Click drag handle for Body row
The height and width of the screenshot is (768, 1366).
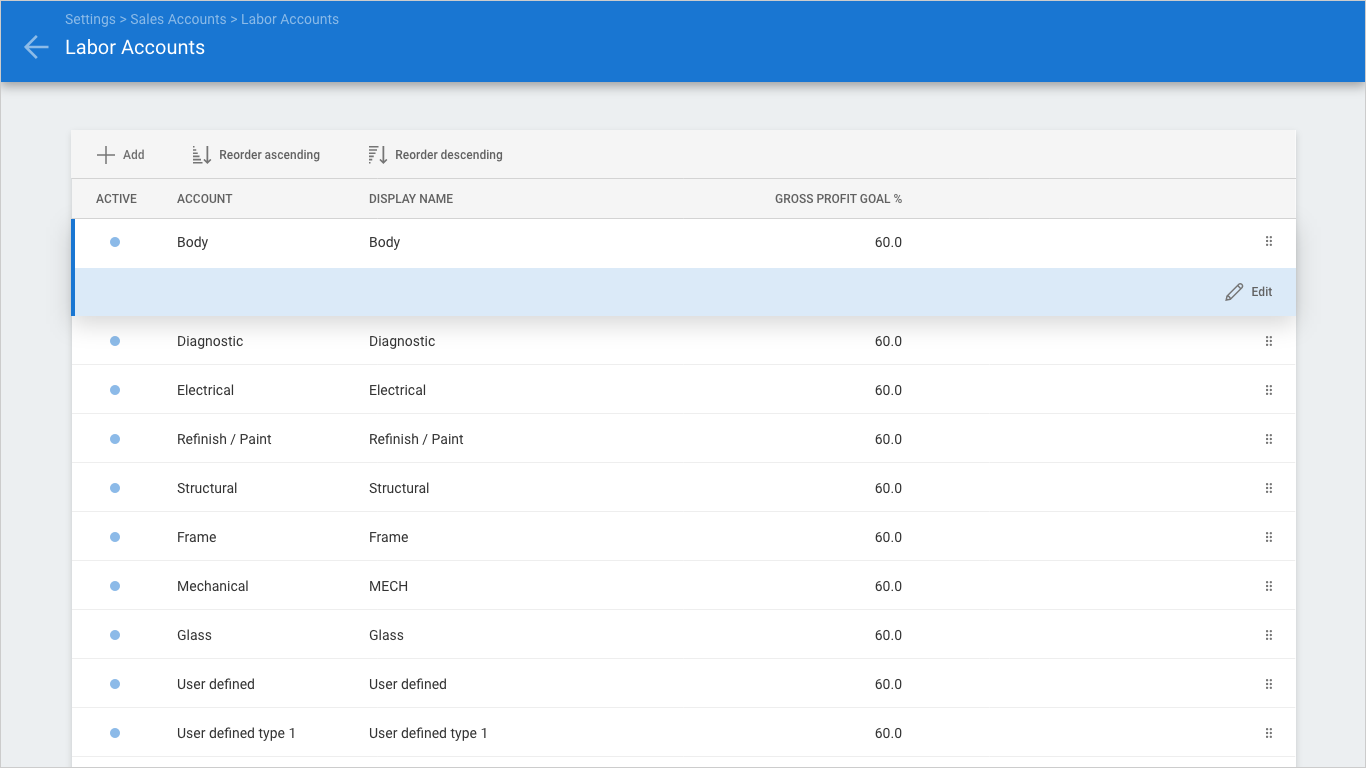pyautogui.click(x=1269, y=242)
